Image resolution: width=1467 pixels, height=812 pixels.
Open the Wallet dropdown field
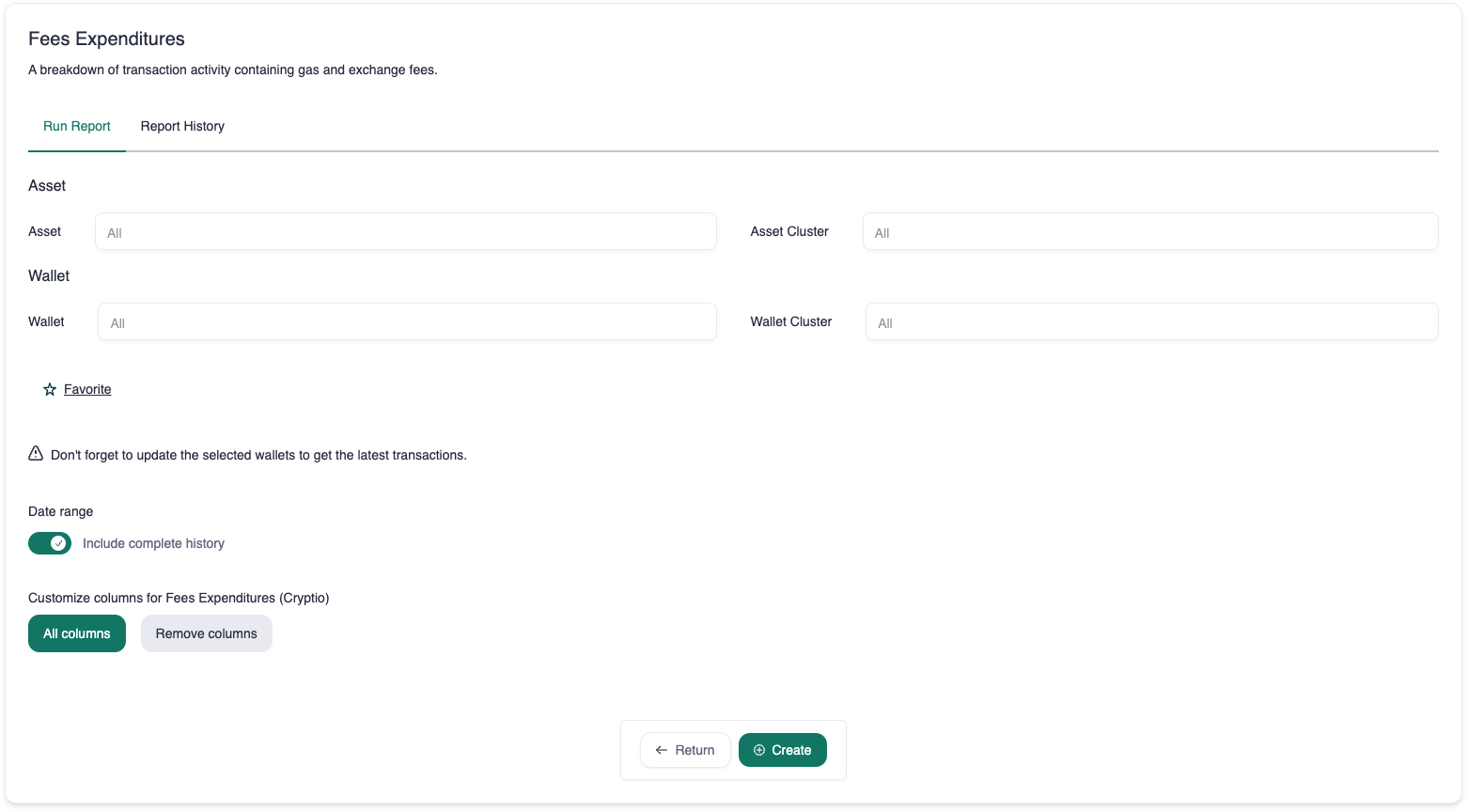tap(407, 321)
